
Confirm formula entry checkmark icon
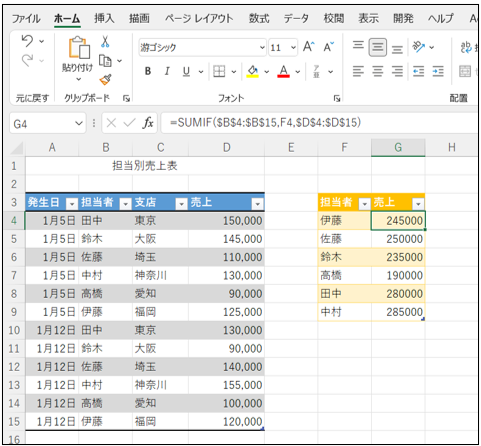pyautogui.click(x=129, y=123)
